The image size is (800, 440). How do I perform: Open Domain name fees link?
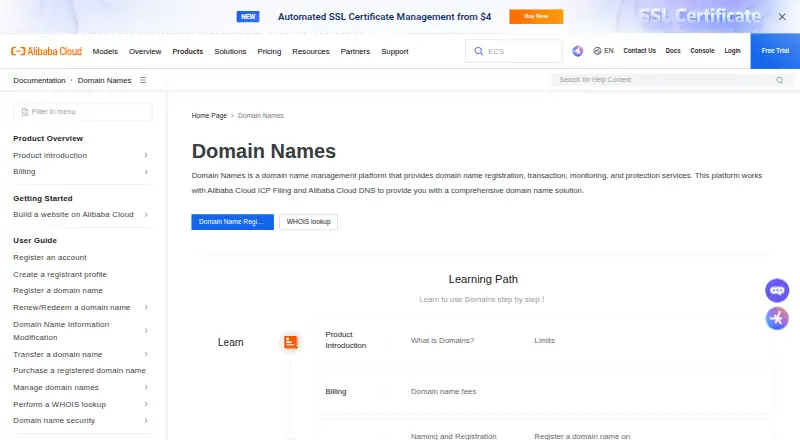pos(443,392)
